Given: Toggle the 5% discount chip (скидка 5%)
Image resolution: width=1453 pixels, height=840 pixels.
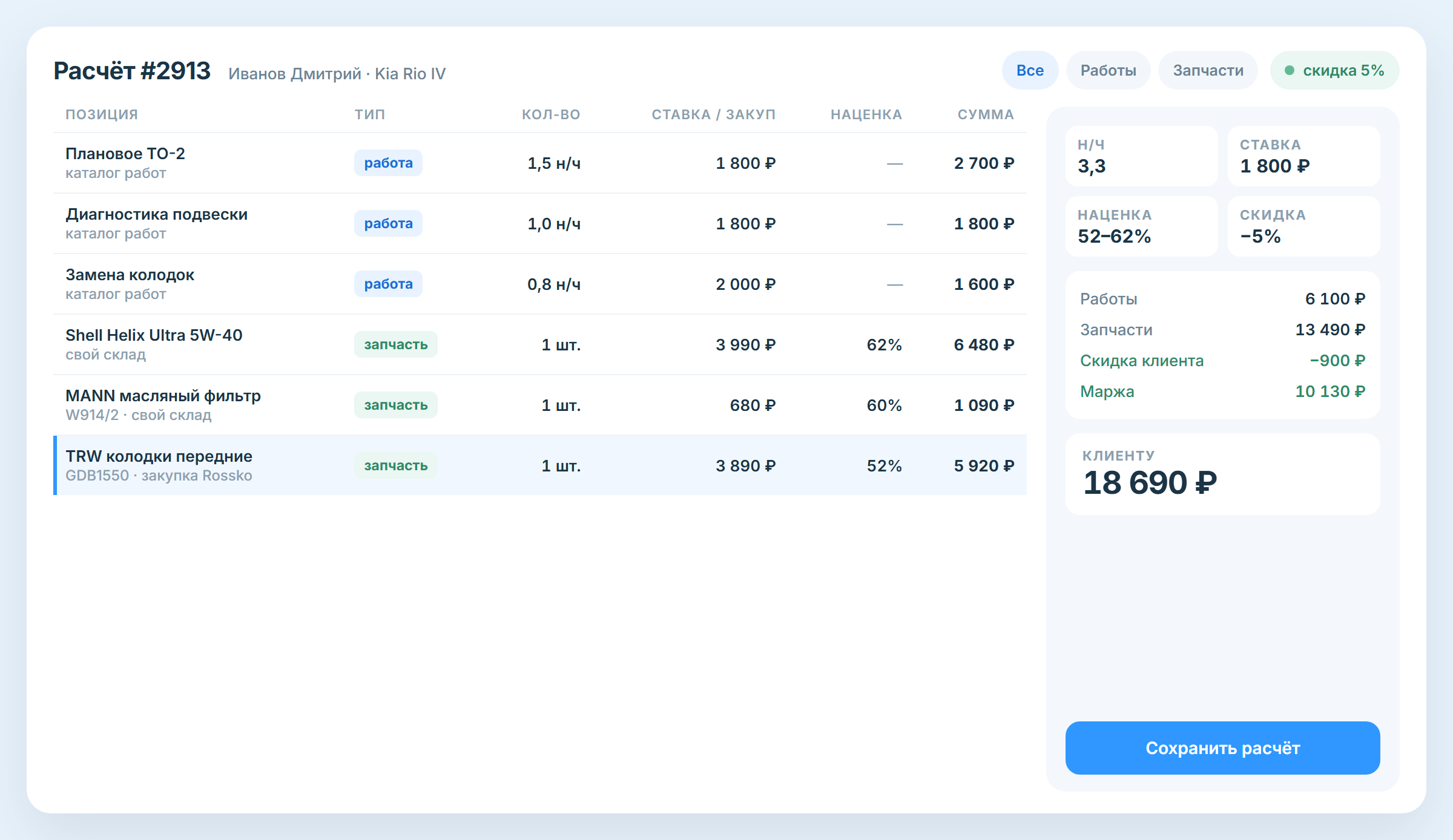Looking at the screenshot, I should [1334, 70].
